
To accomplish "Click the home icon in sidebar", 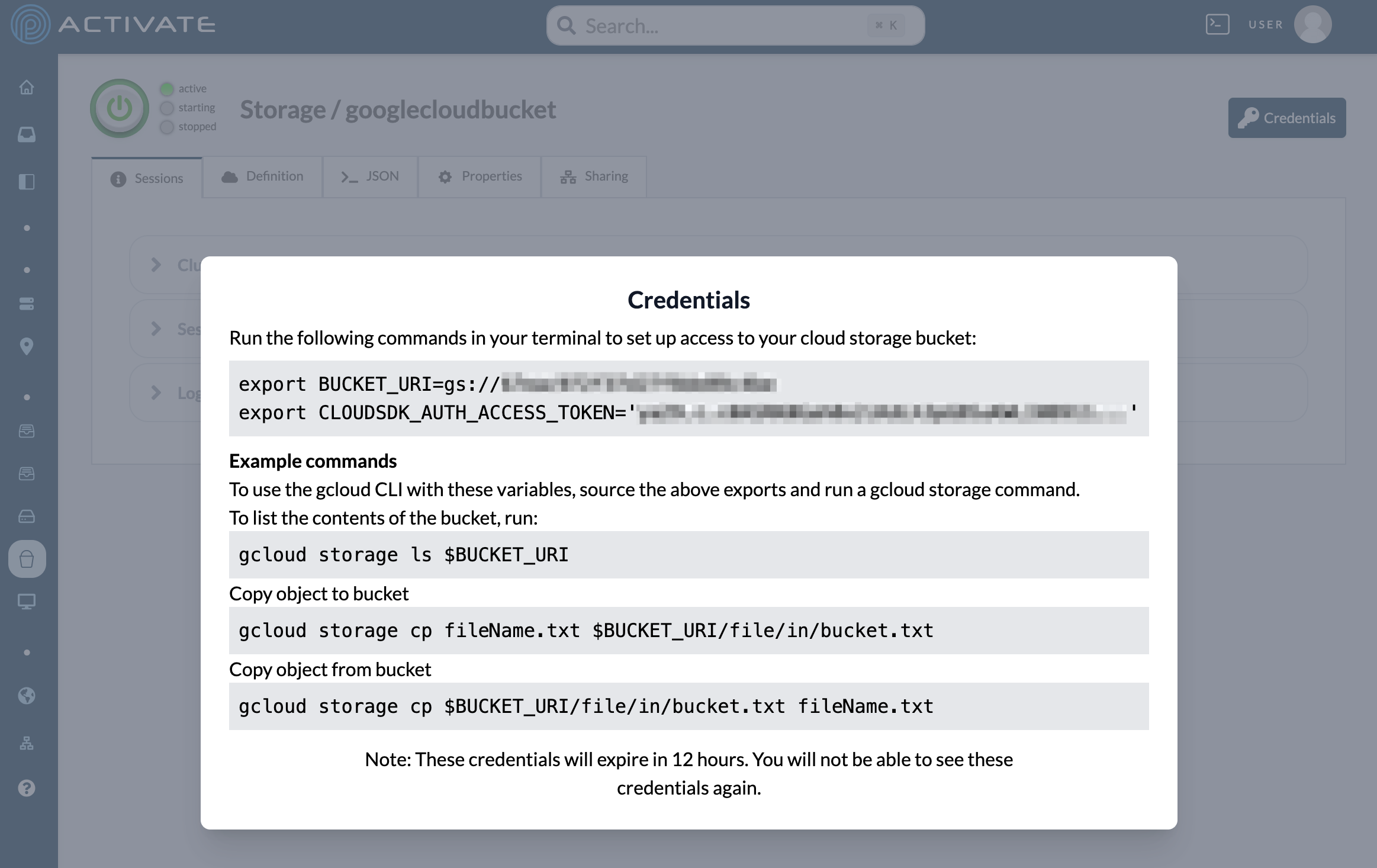I will tap(27, 88).
